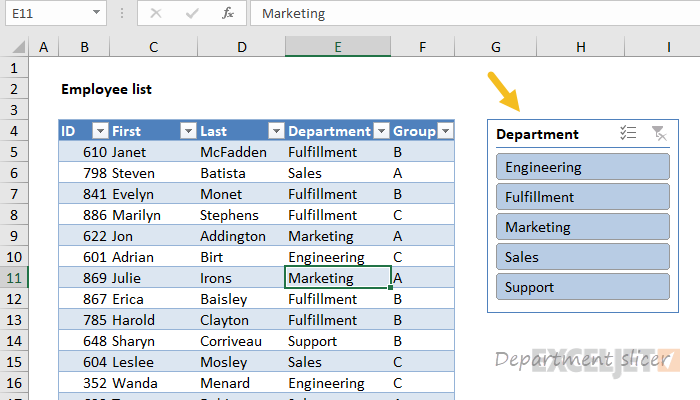Screen dimensions: 700x400
Task: Click the cell containing Evelyn
Action: [153, 194]
